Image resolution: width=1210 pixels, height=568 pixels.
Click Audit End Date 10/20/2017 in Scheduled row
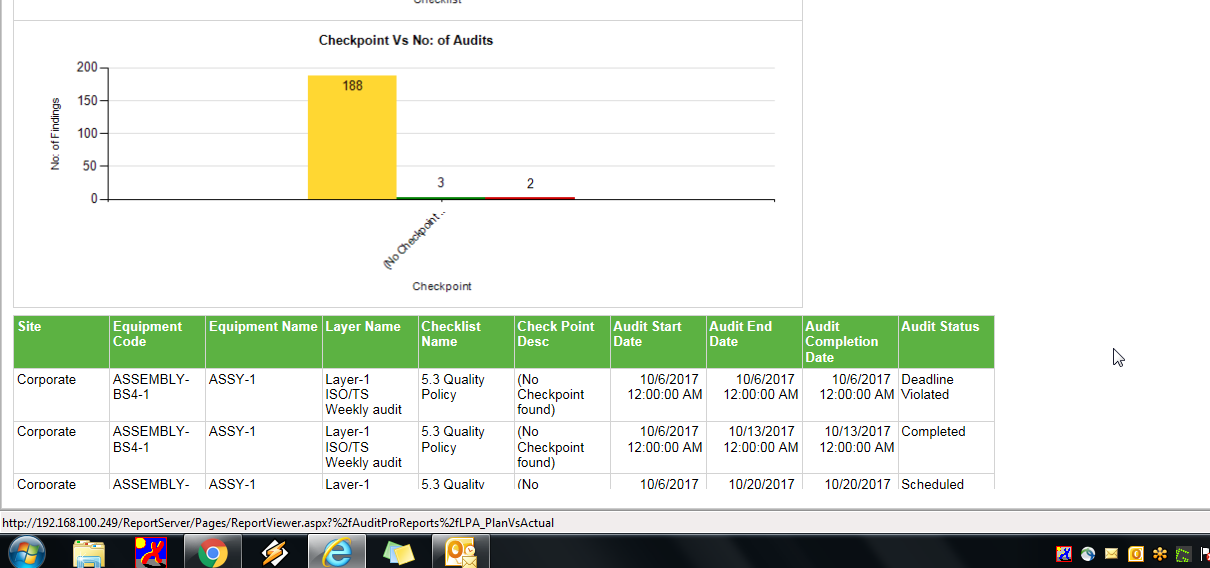(765, 484)
